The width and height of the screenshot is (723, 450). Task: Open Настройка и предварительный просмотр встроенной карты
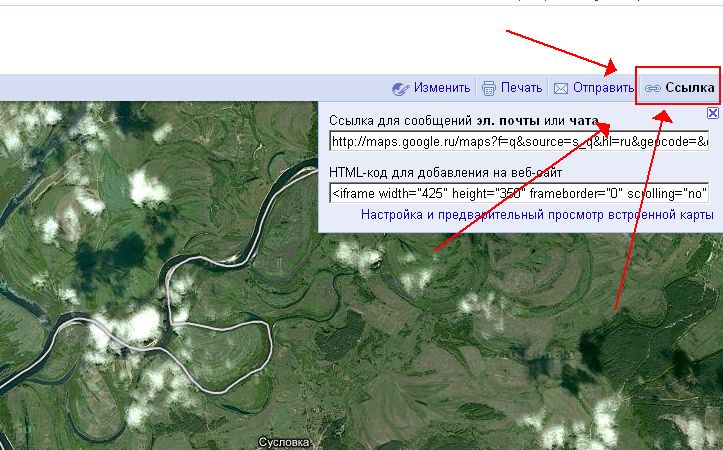pyautogui.click(x=537, y=215)
